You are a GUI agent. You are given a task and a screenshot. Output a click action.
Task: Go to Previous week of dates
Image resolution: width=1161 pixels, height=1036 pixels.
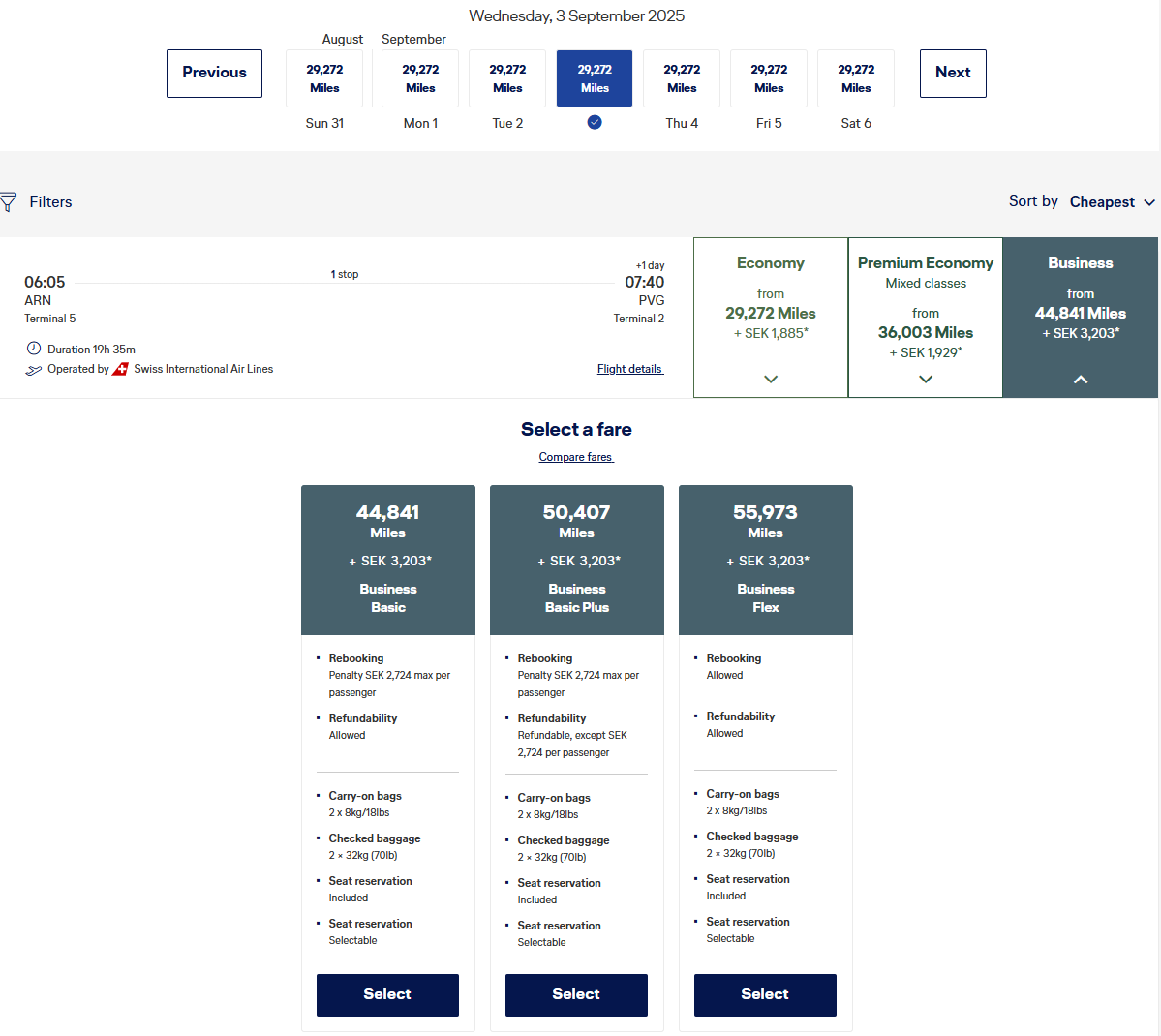pos(214,74)
